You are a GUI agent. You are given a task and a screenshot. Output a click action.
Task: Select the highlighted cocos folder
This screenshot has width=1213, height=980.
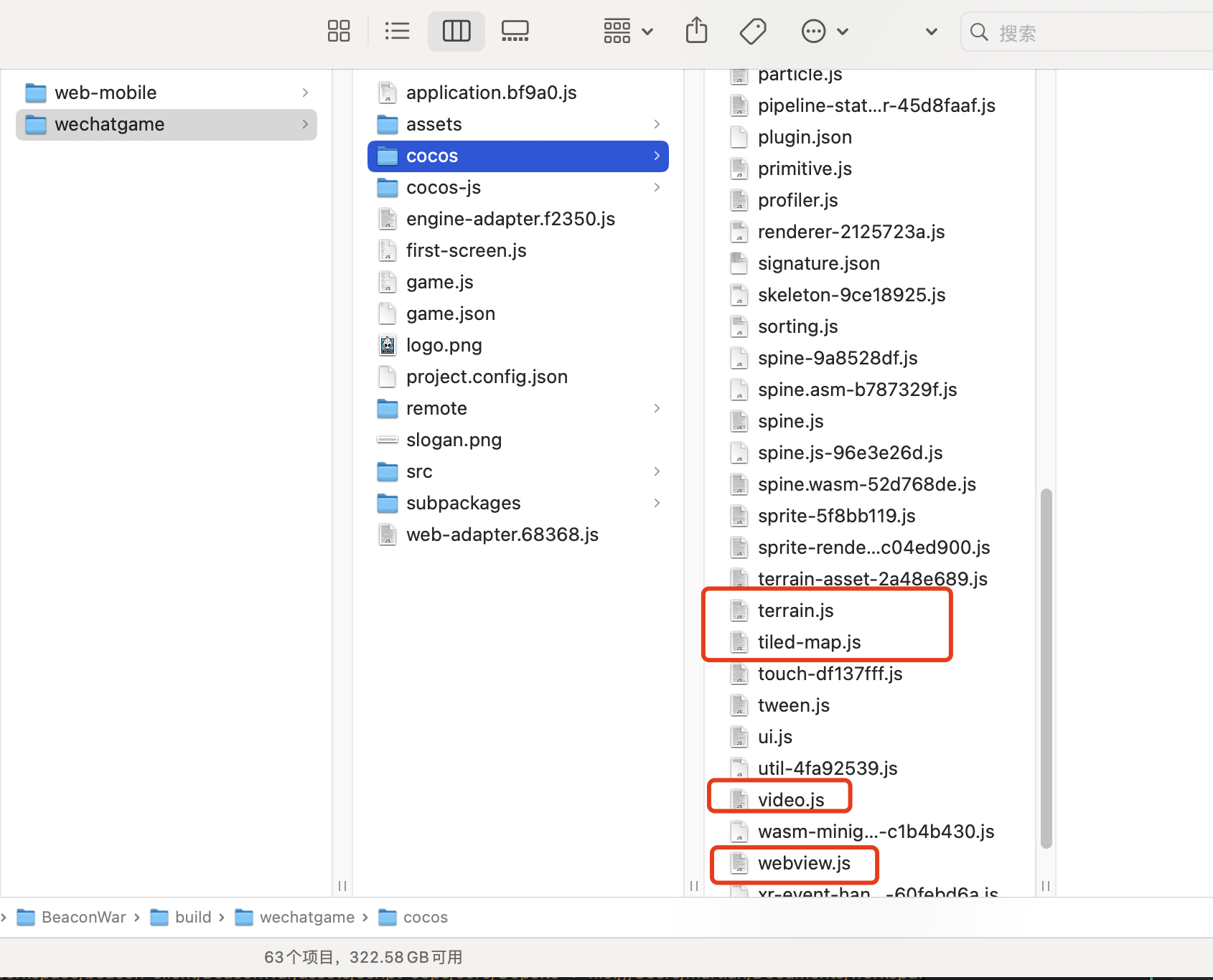point(517,156)
